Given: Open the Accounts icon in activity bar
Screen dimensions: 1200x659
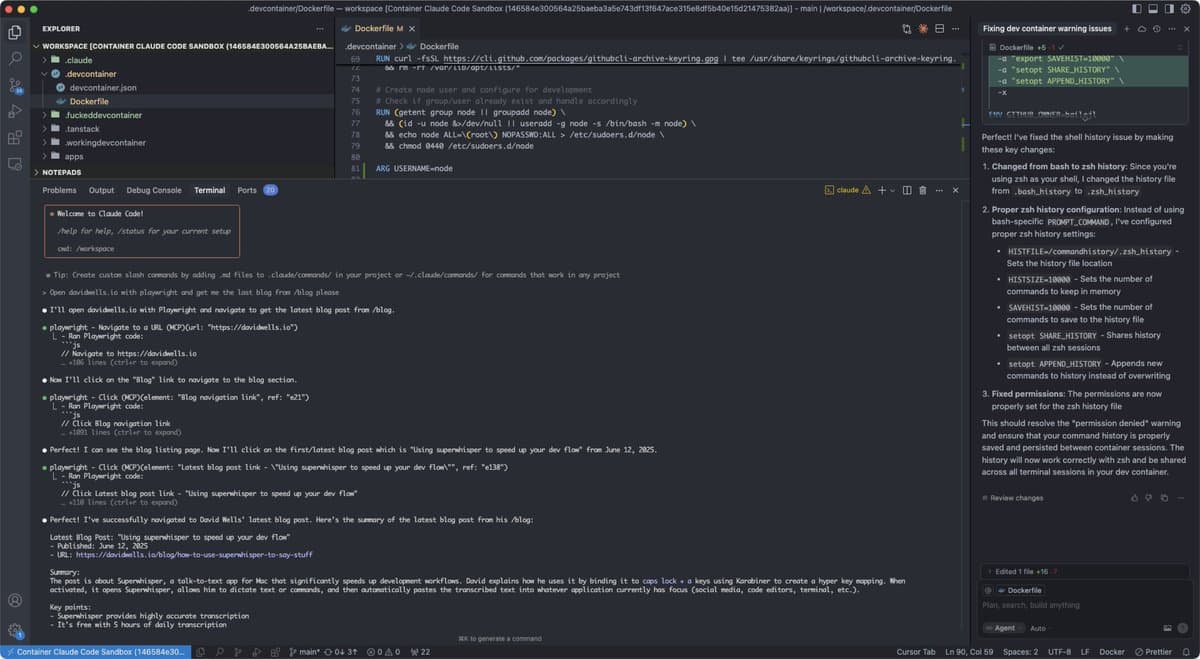Looking at the screenshot, I should point(15,601).
